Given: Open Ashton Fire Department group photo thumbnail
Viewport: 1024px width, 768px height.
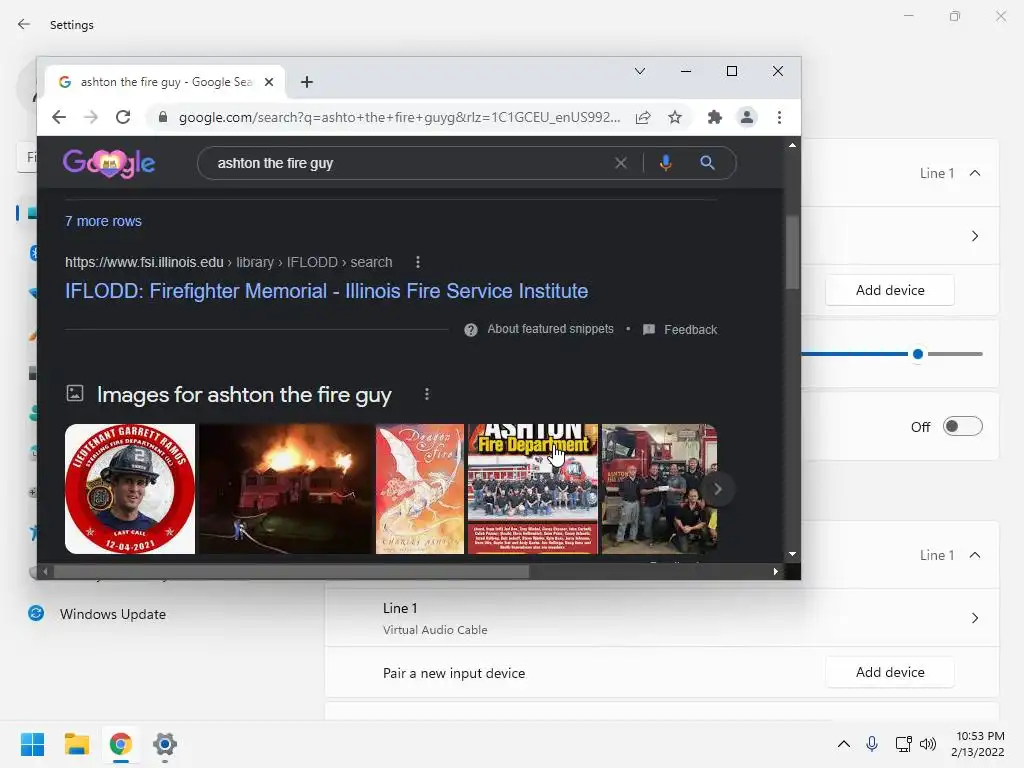Looking at the screenshot, I should click(533, 489).
